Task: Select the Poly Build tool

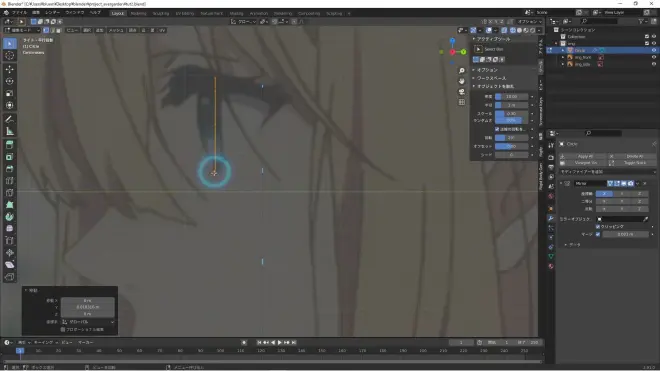Action: click(x=10, y=205)
